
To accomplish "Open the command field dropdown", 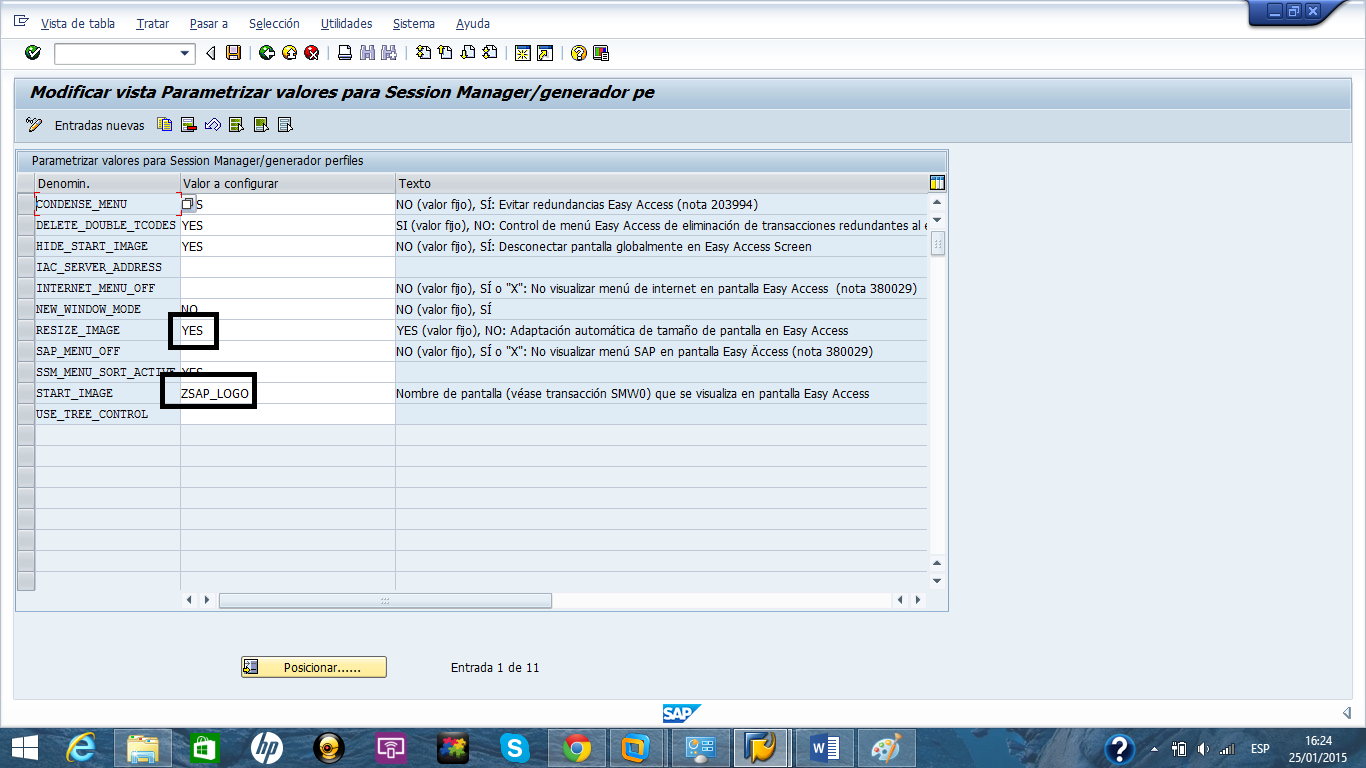I will click(x=184, y=53).
